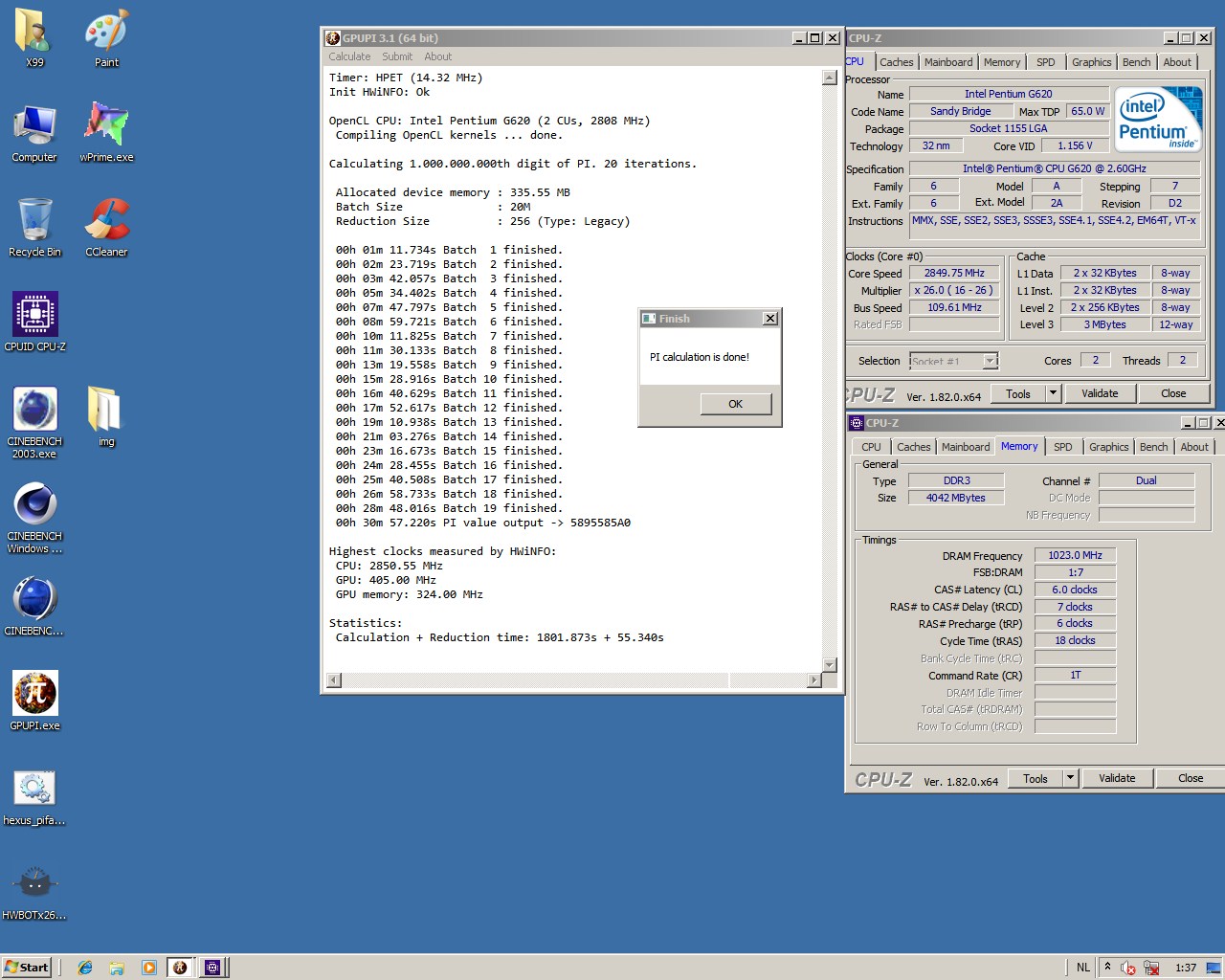Click the DRAM Frequency value 1023.0 MHz
The height and width of the screenshot is (980, 1225).
coord(1075,555)
